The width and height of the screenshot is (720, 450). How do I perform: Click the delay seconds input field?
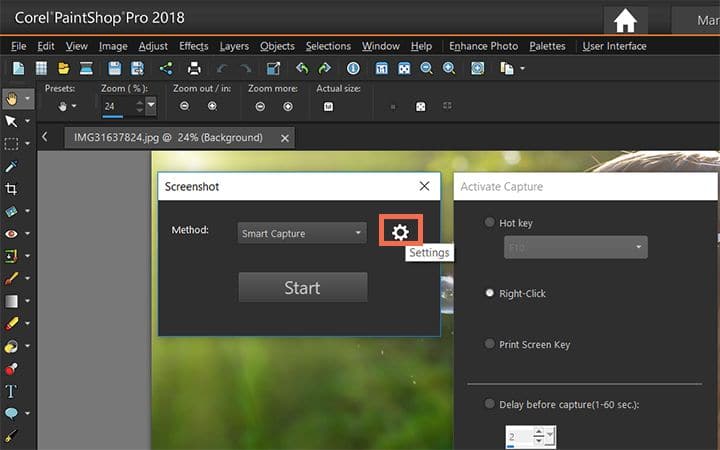(x=519, y=437)
